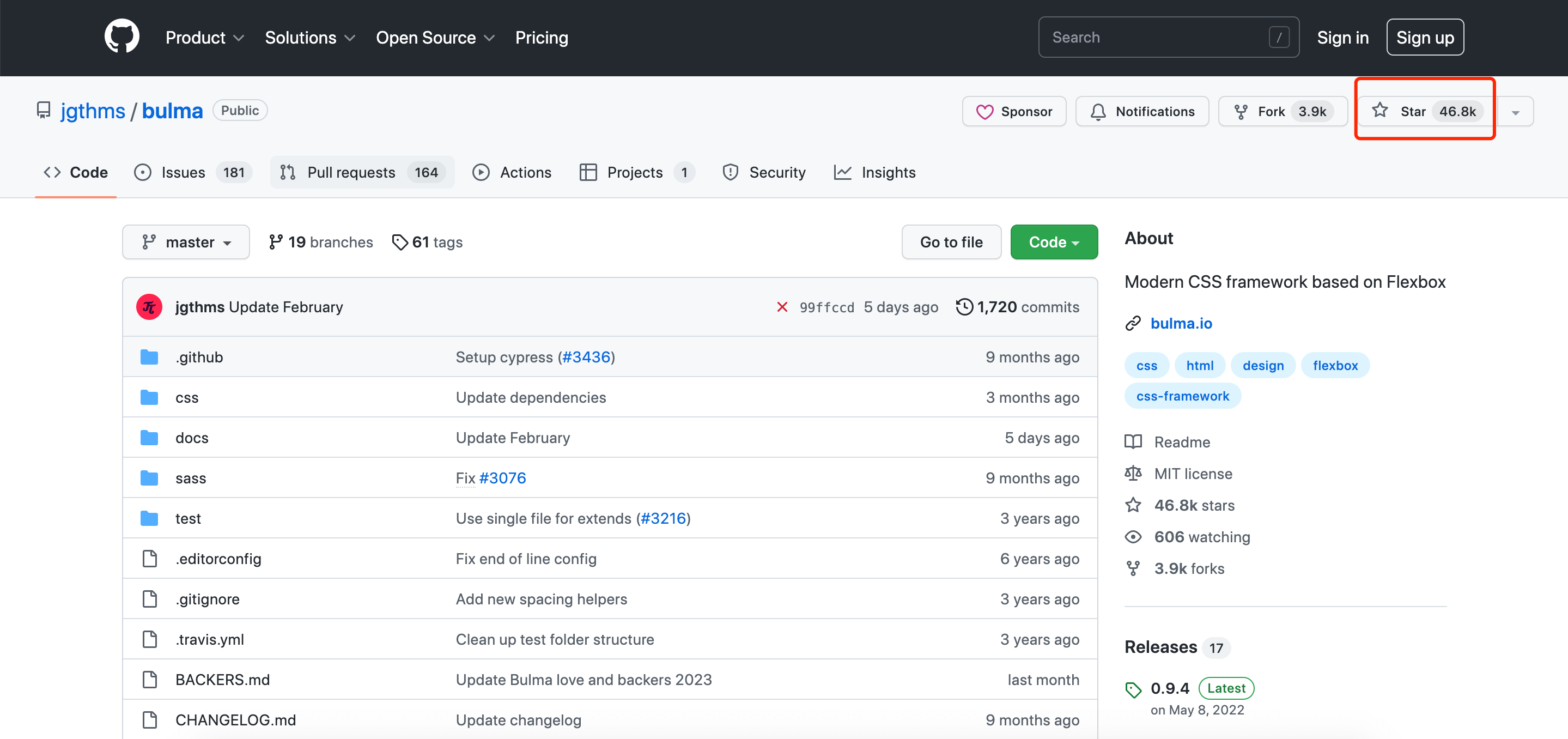The width and height of the screenshot is (1568, 739).
Task: Open the Insights tab
Action: pyautogui.click(x=874, y=172)
